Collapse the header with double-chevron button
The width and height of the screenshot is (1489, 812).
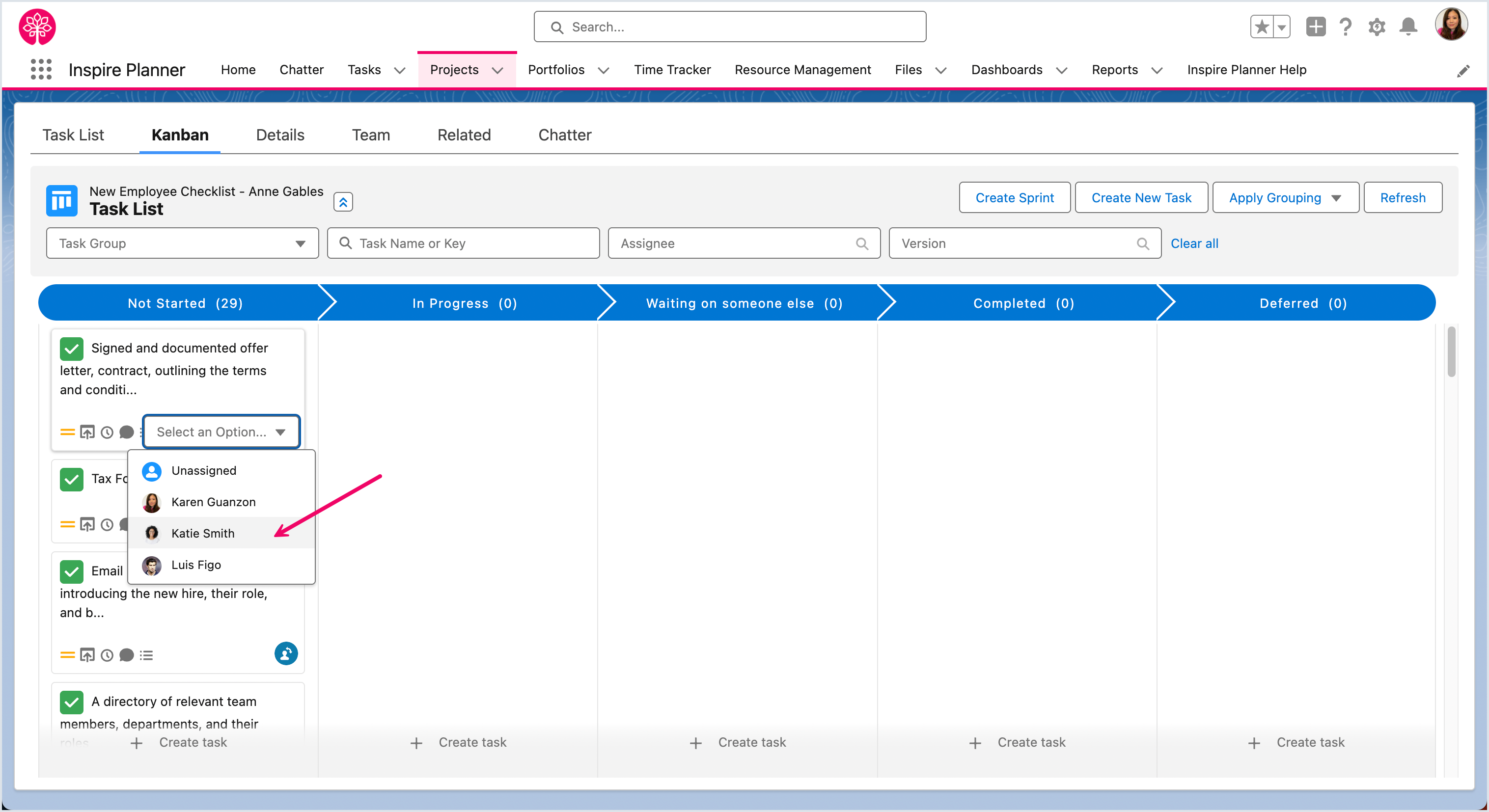pyautogui.click(x=343, y=202)
